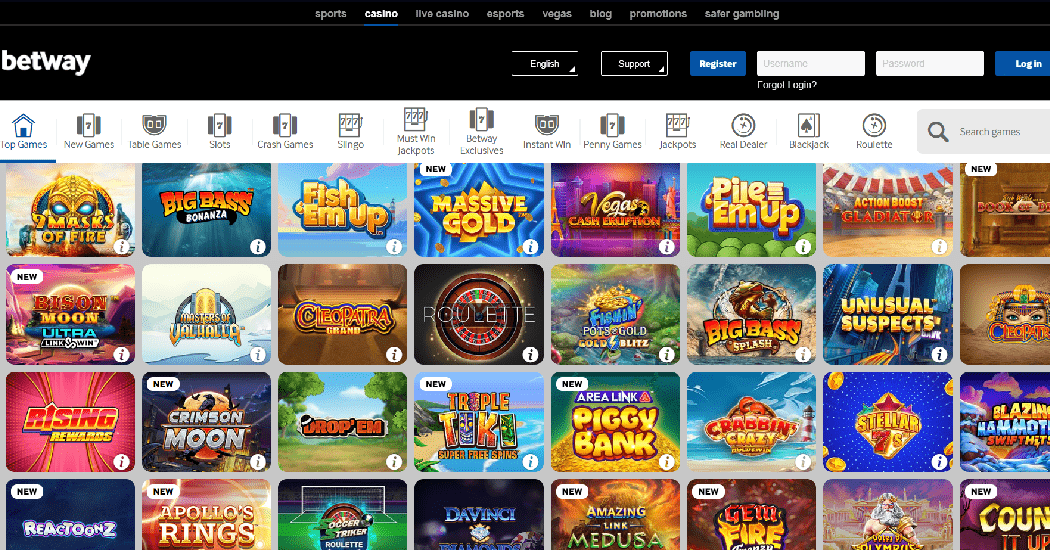Screen dimensions: 1050x550
Task: Open the New Games category
Action: pos(89,131)
